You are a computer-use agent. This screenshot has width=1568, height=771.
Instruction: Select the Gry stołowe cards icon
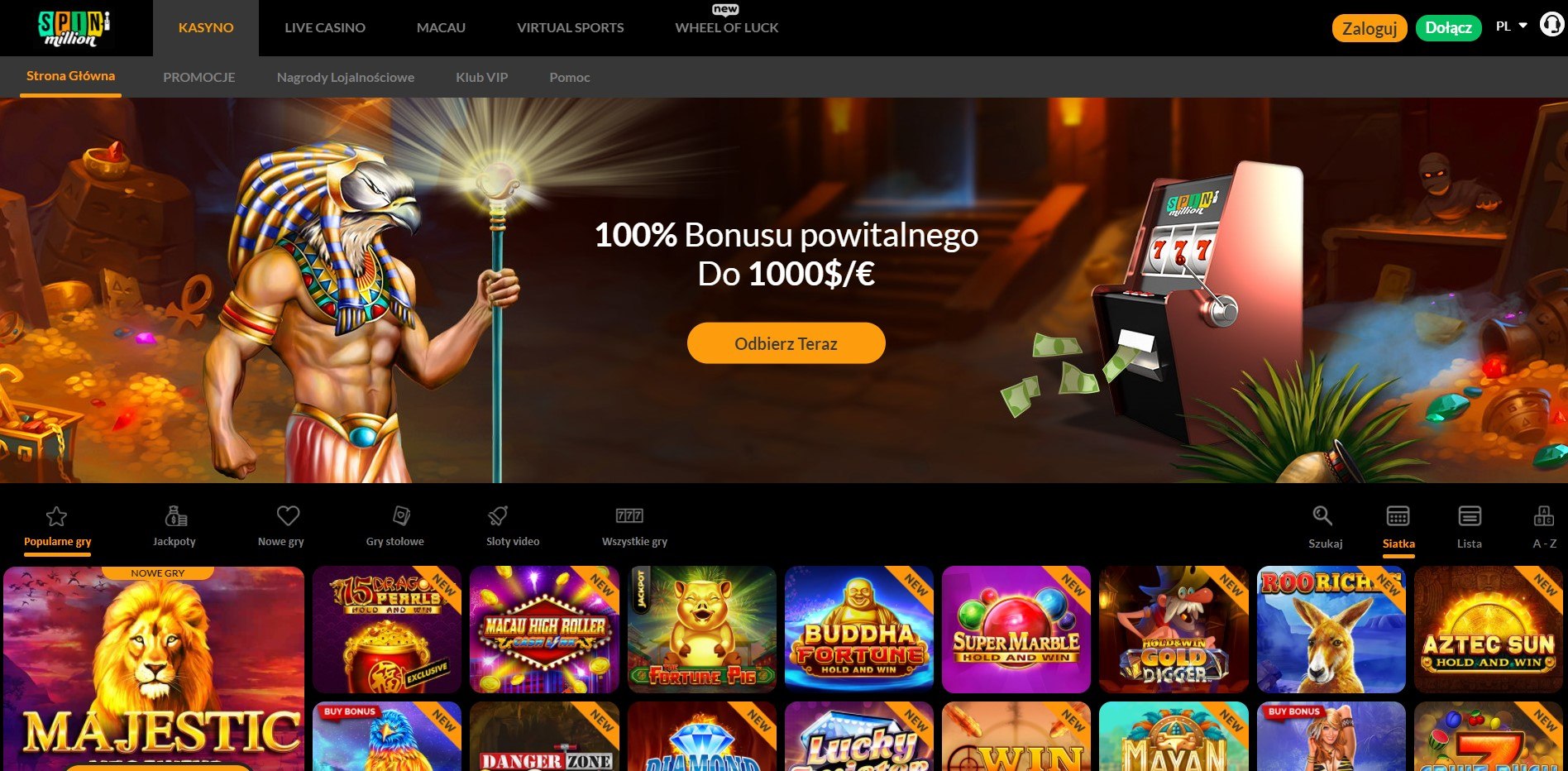point(401,516)
